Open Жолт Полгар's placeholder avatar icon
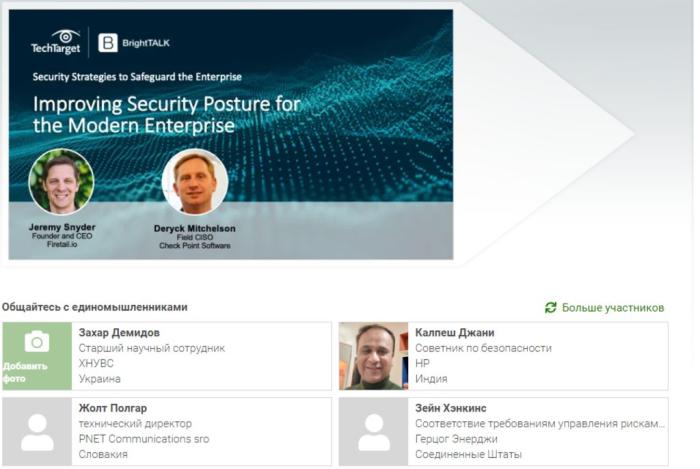 point(37,432)
